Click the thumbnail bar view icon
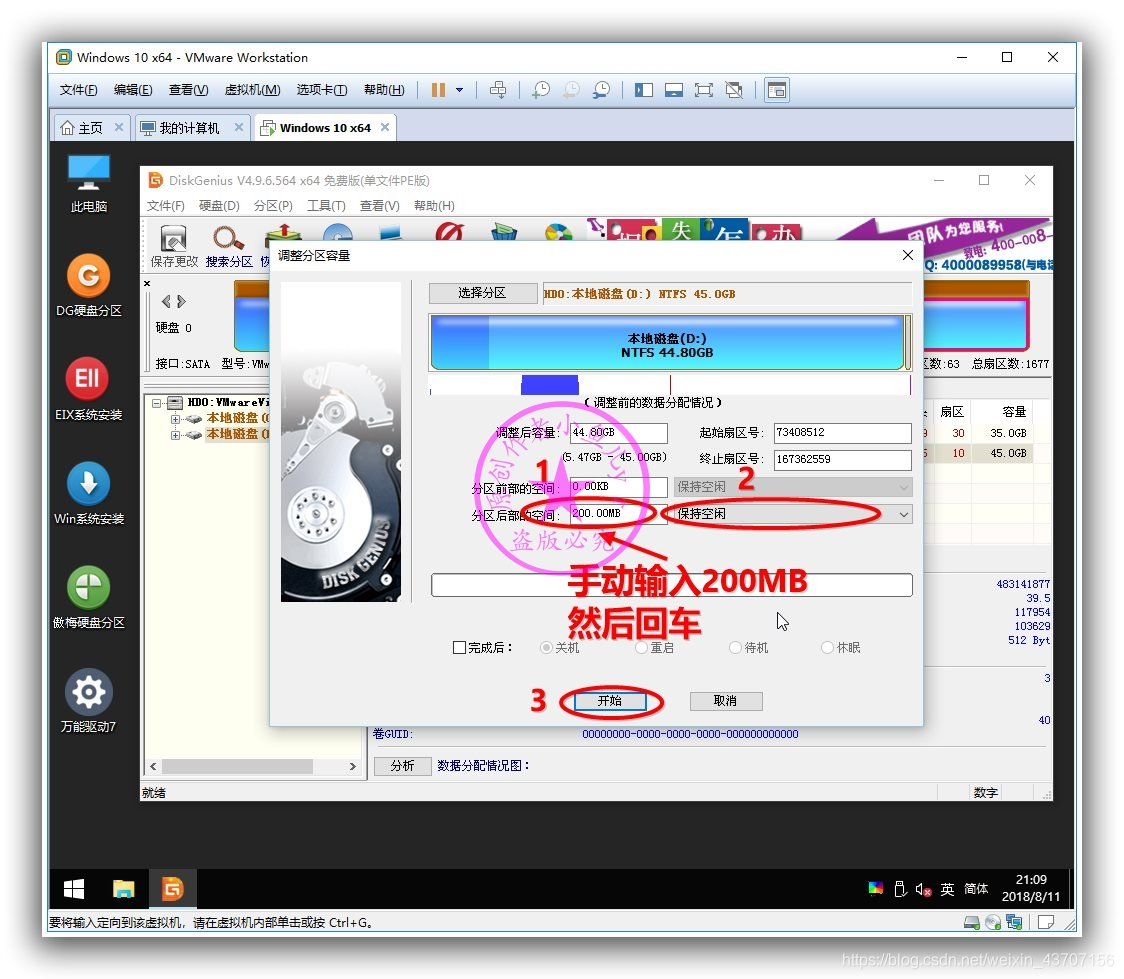1124x979 pixels. tap(674, 90)
